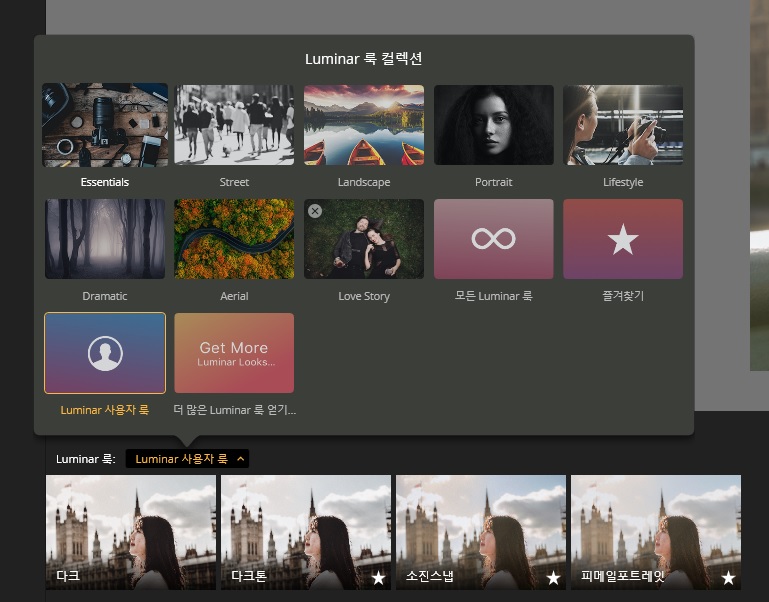Screen dimensions: 769x602
Task: Click the Dramatic label text
Action: coord(105,296)
